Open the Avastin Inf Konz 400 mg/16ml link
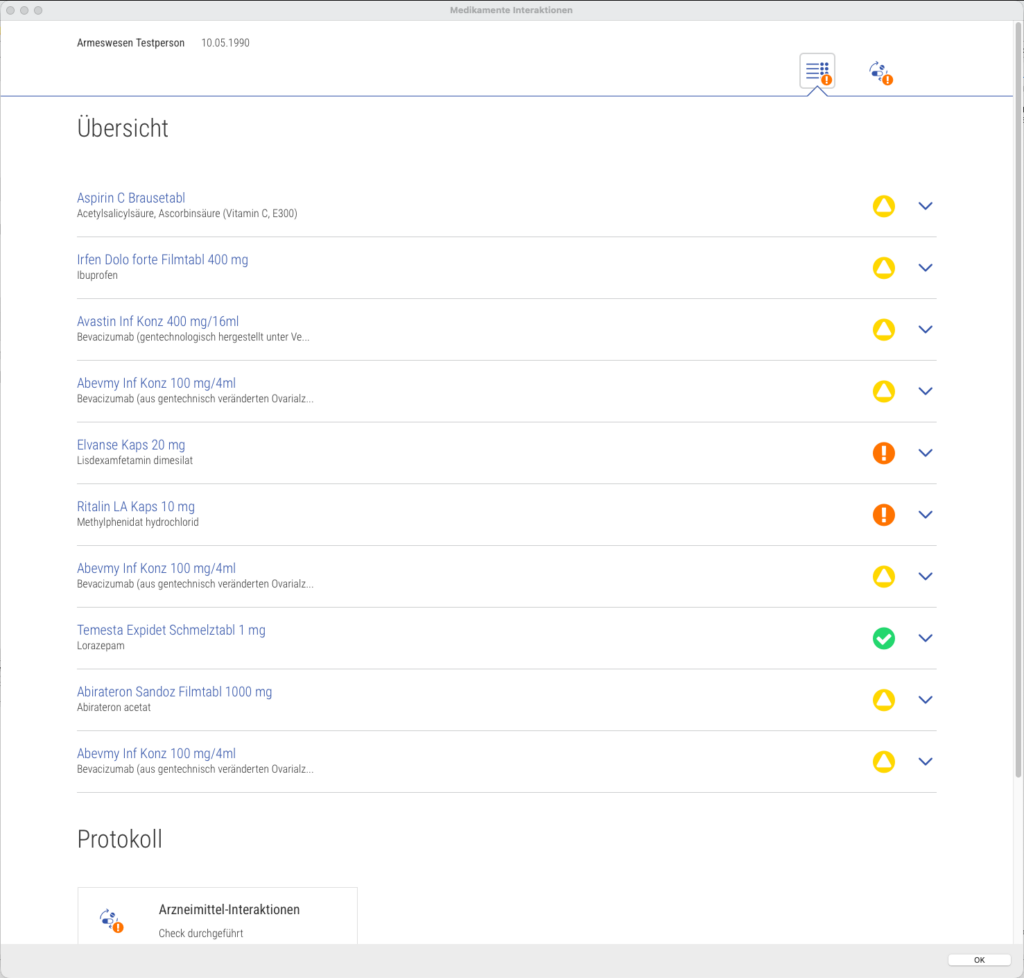 coord(157,321)
